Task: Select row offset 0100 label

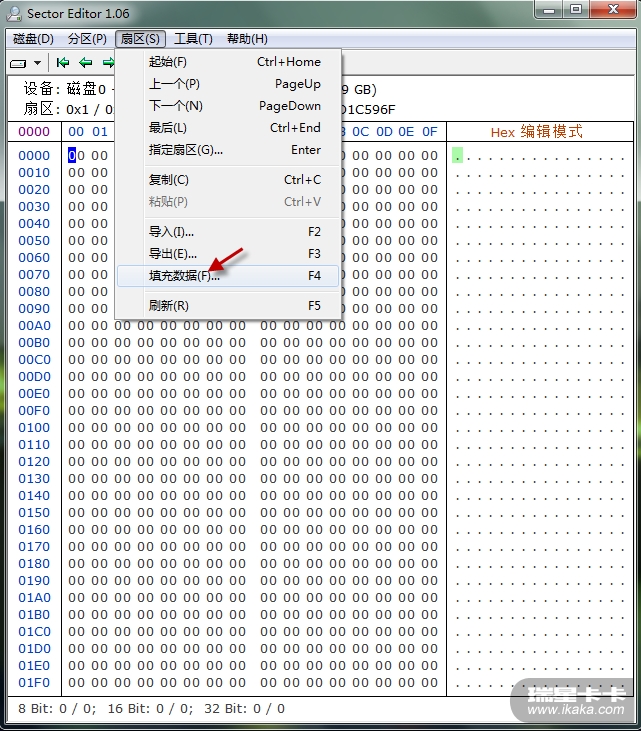Action: tap(34, 428)
